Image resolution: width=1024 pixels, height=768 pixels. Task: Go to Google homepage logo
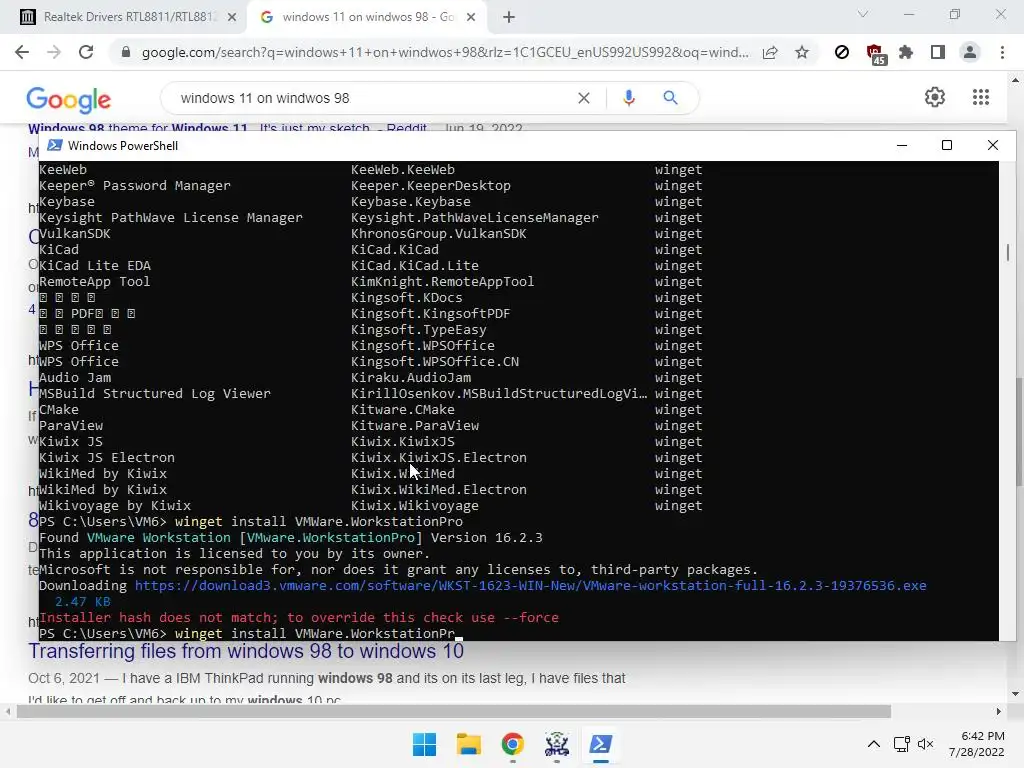69,100
